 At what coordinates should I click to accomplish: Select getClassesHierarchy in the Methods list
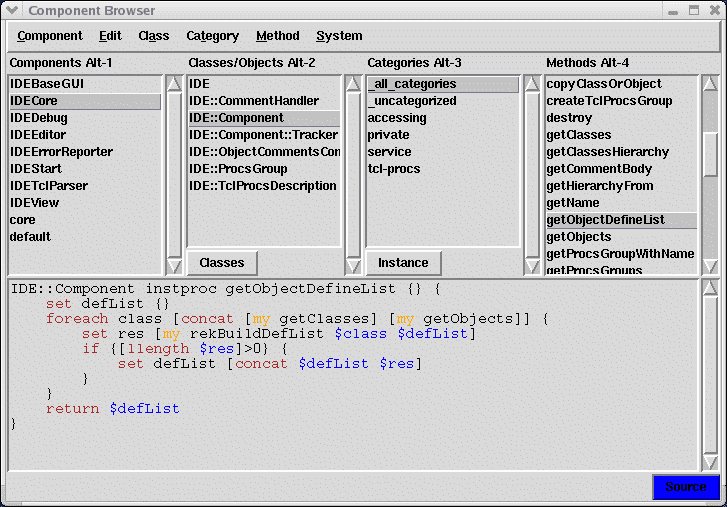click(x=607, y=152)
